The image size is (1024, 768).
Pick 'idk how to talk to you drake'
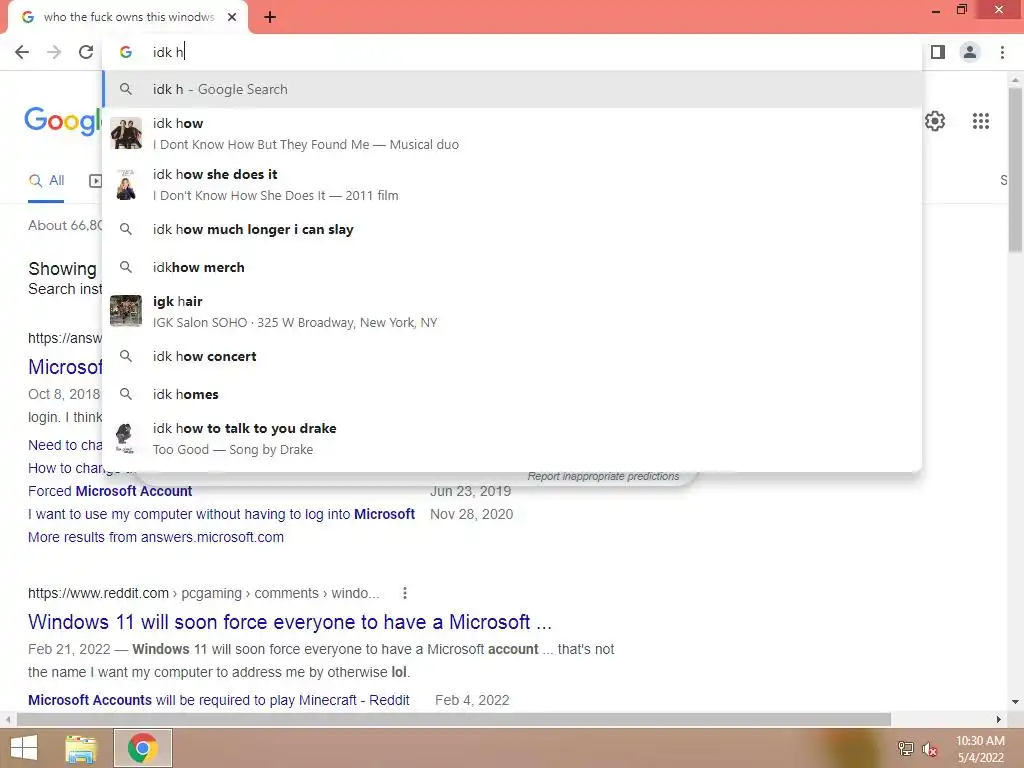click(x=512, y=438)
